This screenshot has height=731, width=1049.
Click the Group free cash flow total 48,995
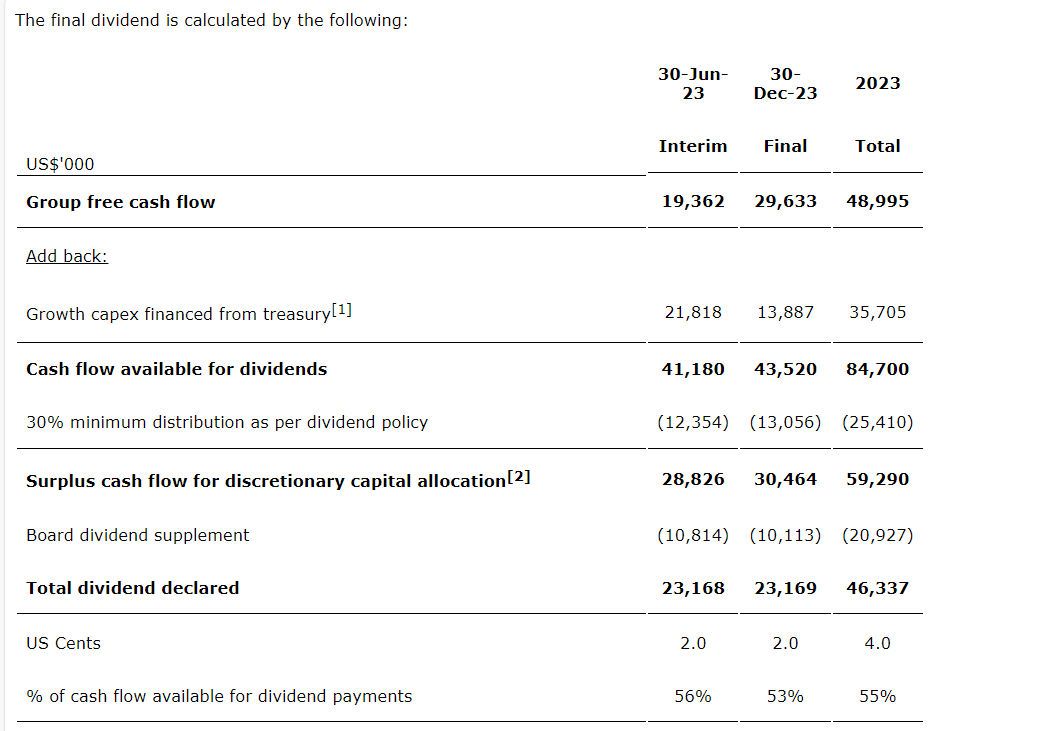[878, 201]
